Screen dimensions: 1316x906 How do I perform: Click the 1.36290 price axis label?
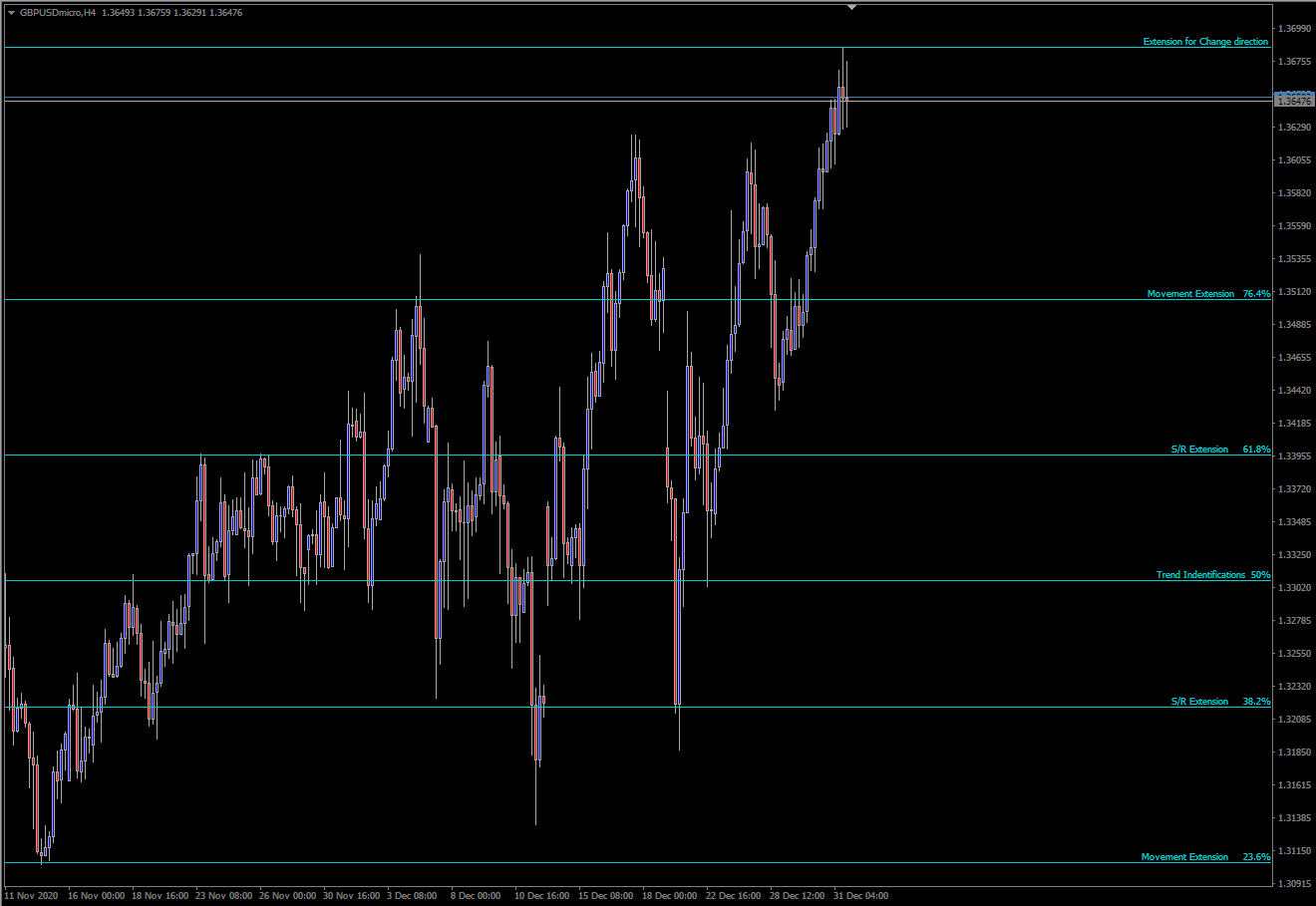tap(1293, 128)
